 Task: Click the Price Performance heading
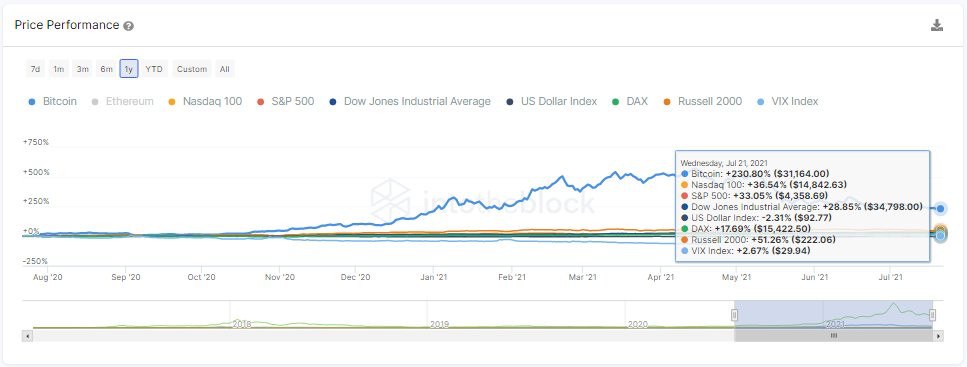[67, 25]
